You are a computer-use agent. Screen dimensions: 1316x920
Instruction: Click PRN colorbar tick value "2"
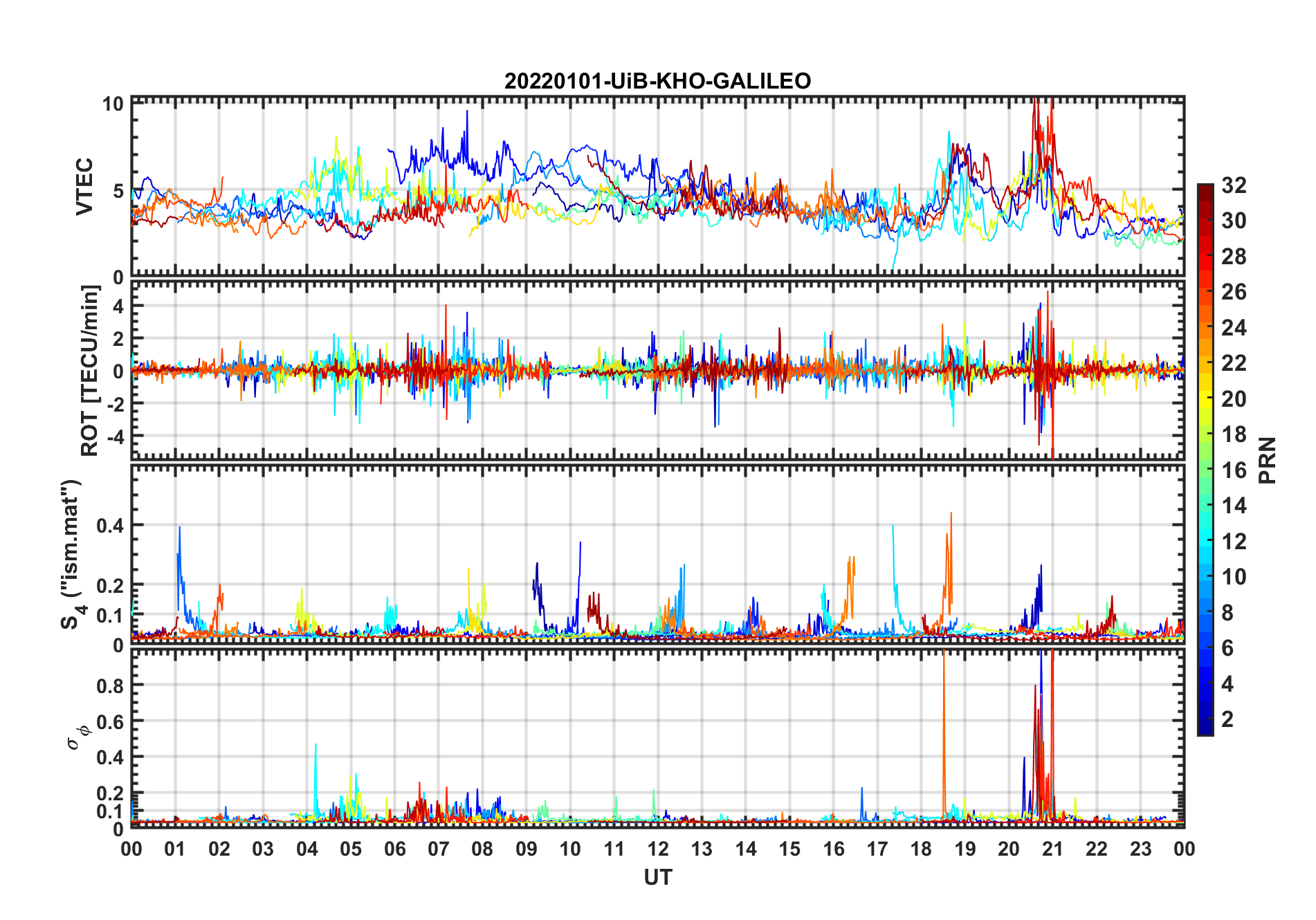pyautogui.click(x=1228, y=719)
